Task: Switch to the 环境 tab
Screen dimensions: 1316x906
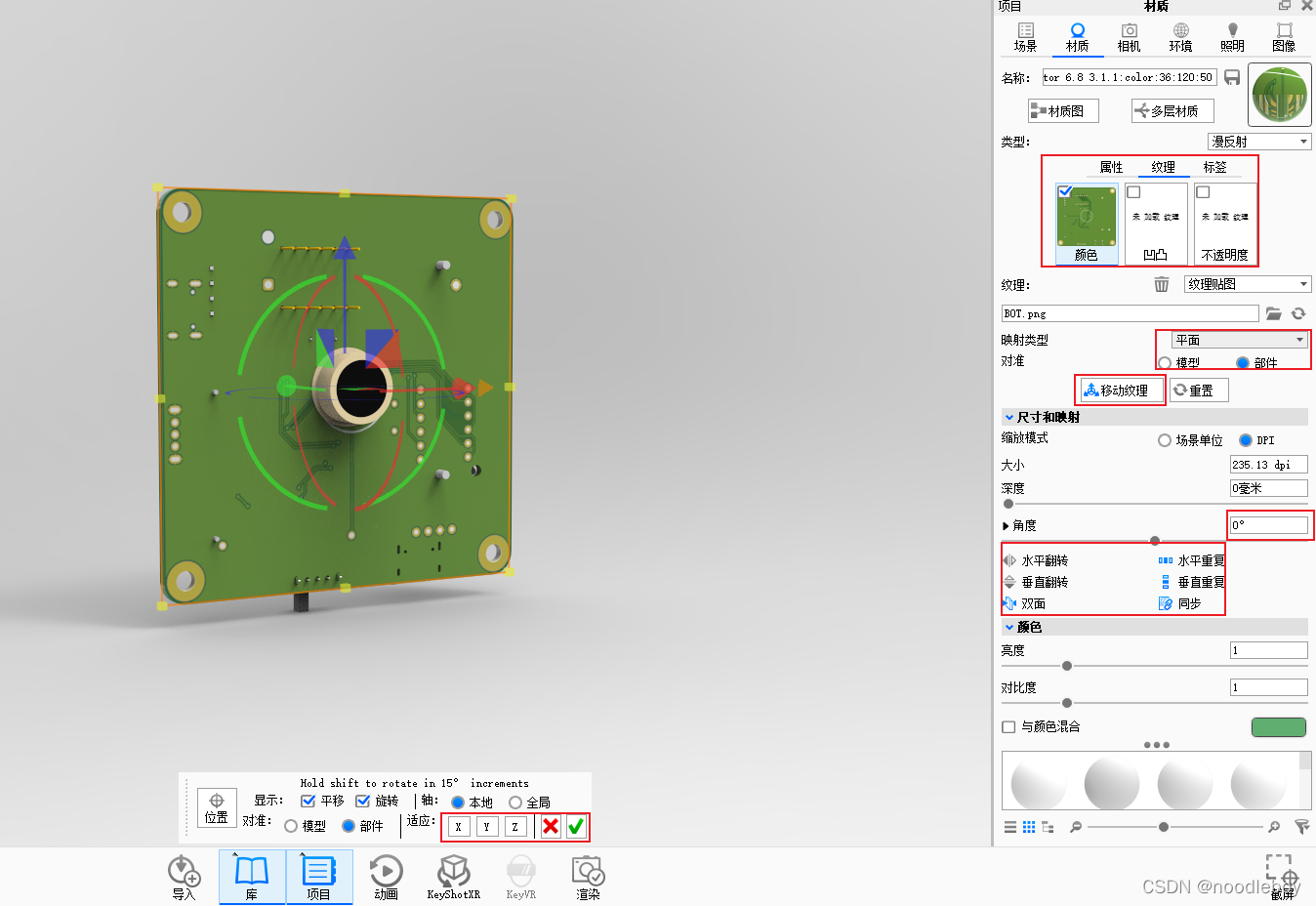Action: [x=1181, y=38]
